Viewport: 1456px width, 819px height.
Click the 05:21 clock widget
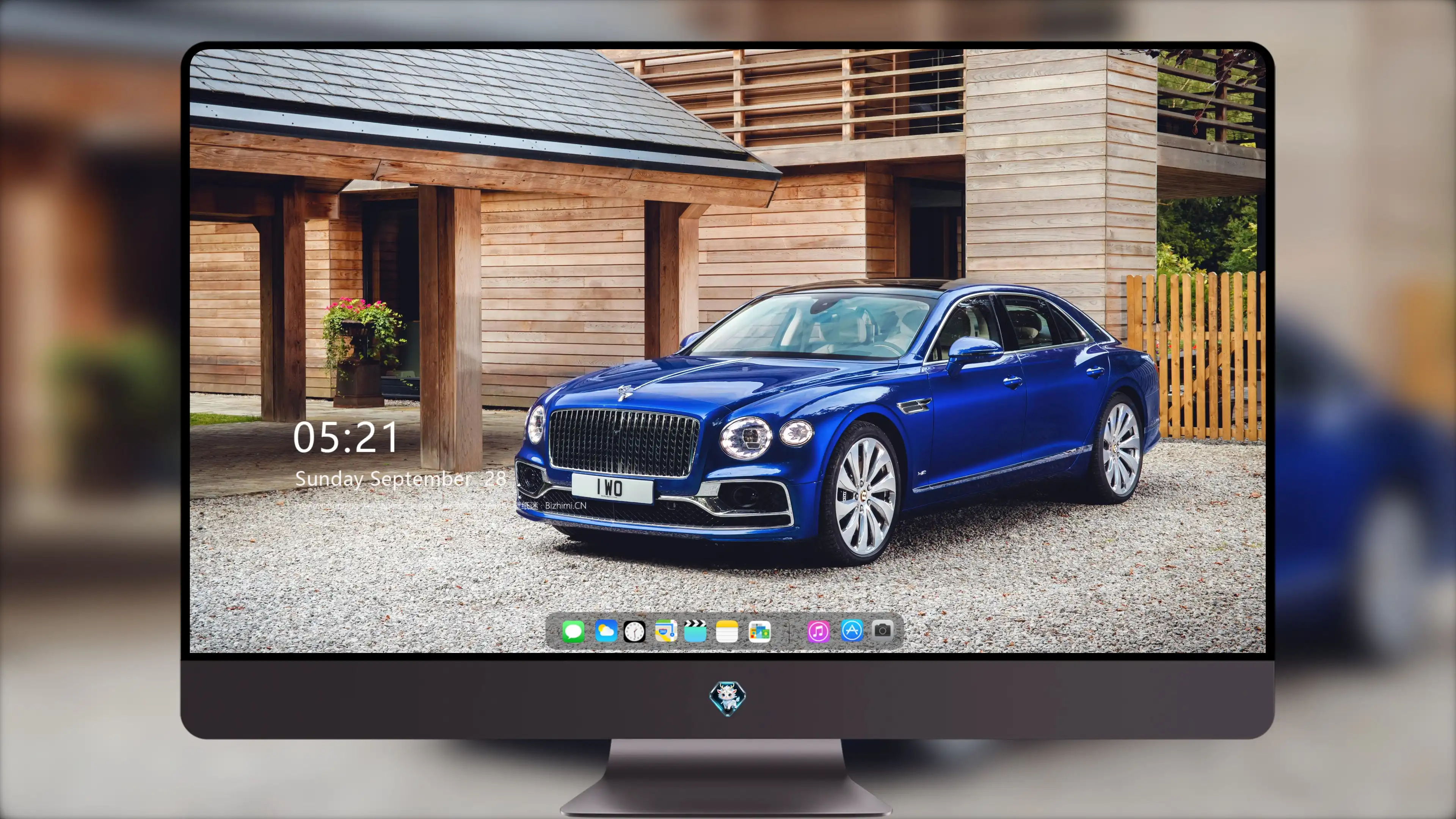[x=345, y=438]
